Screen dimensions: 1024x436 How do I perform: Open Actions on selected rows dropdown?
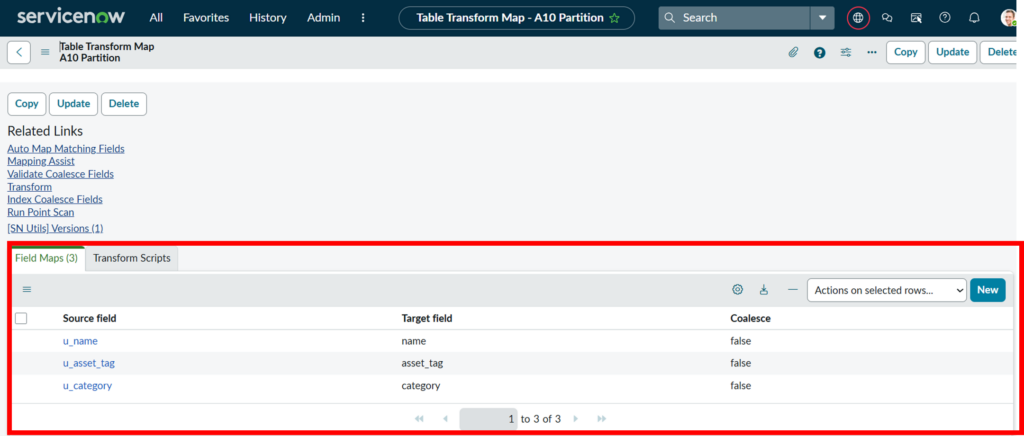point(886,290)
